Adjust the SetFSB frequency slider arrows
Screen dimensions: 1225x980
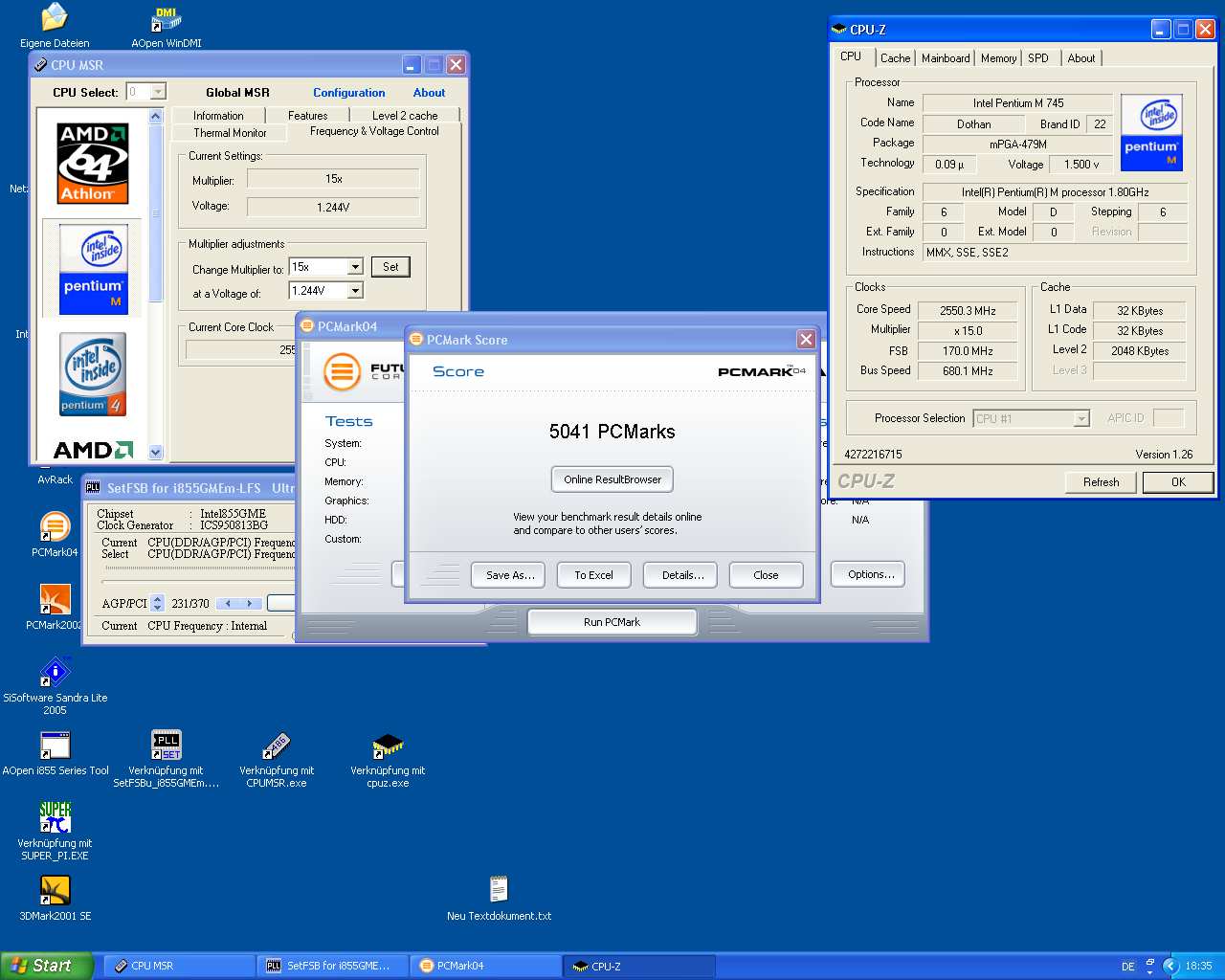[239, 604]
